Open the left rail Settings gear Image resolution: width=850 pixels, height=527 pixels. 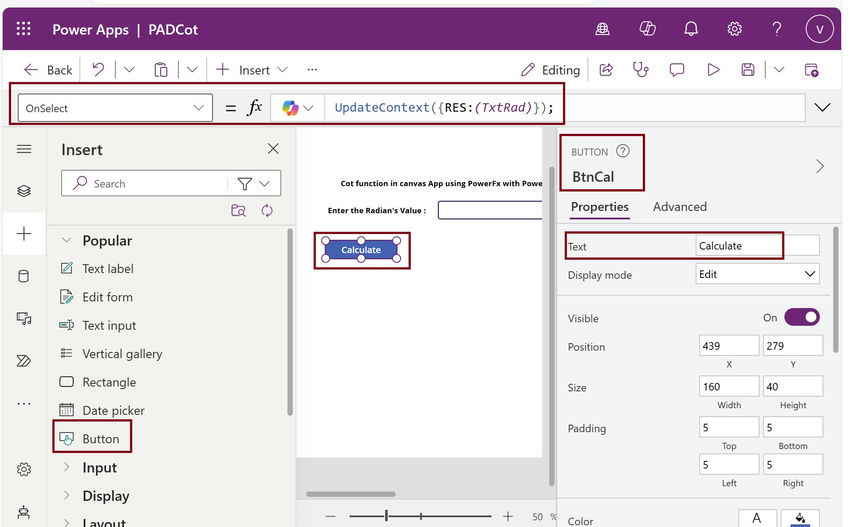click(24, 469)
